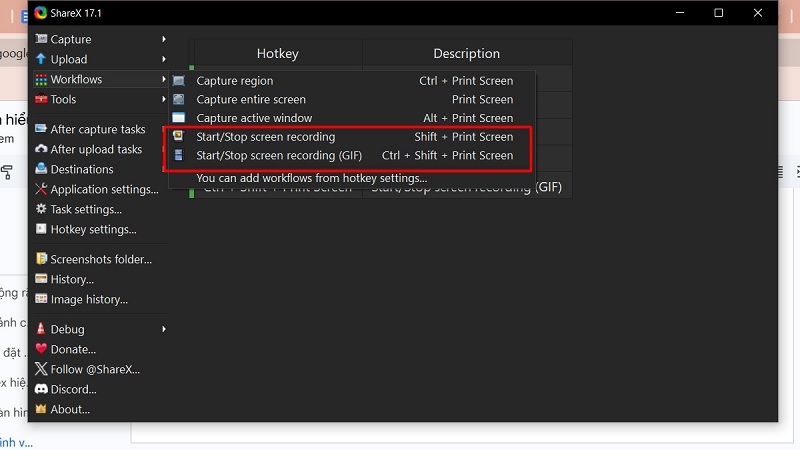Click the Upload arrow icon
This screenshot has height=450, width=800.
[x=41, y=59]
